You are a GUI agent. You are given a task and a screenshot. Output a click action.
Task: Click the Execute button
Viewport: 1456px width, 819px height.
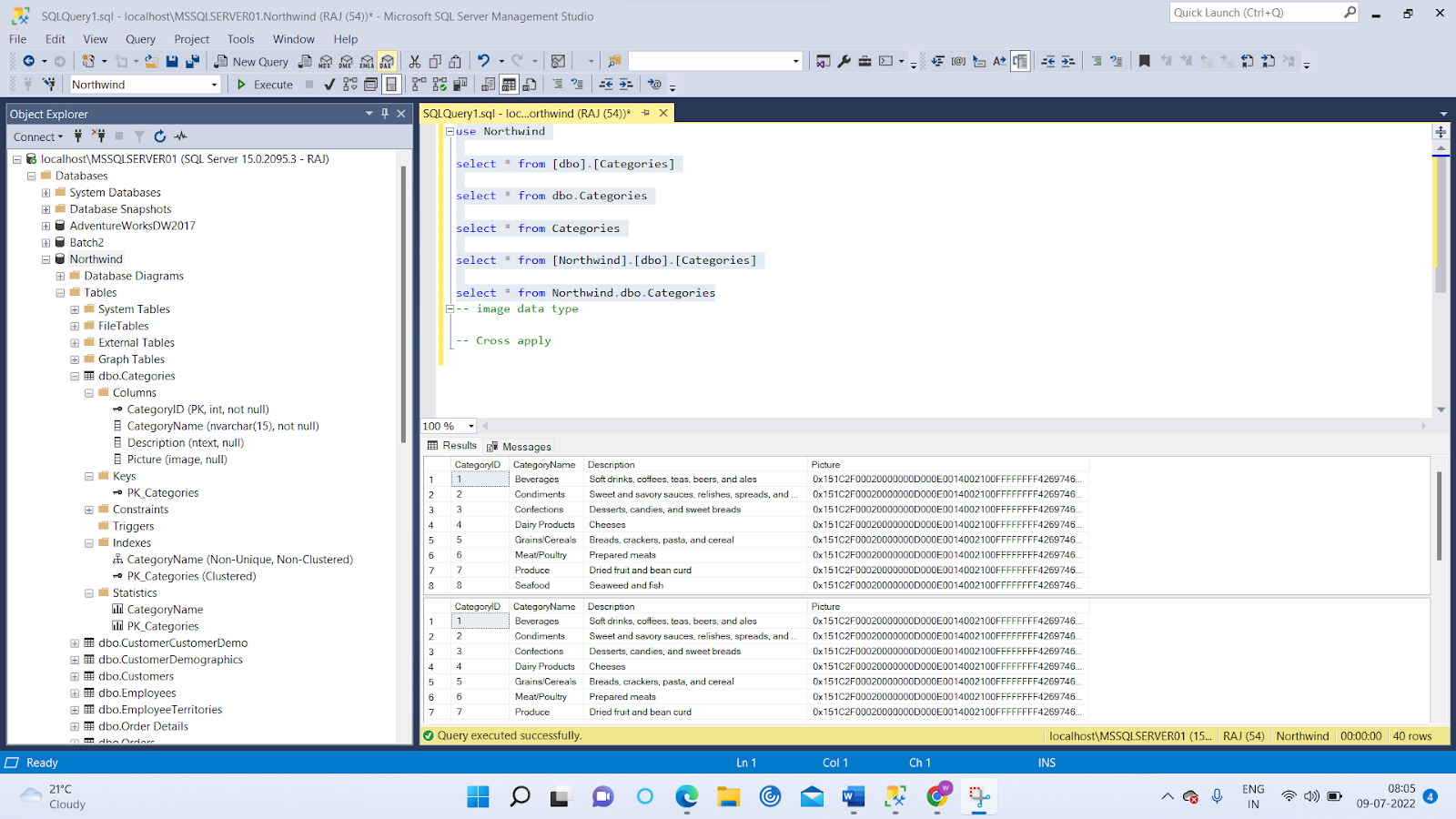click(265, 85)
